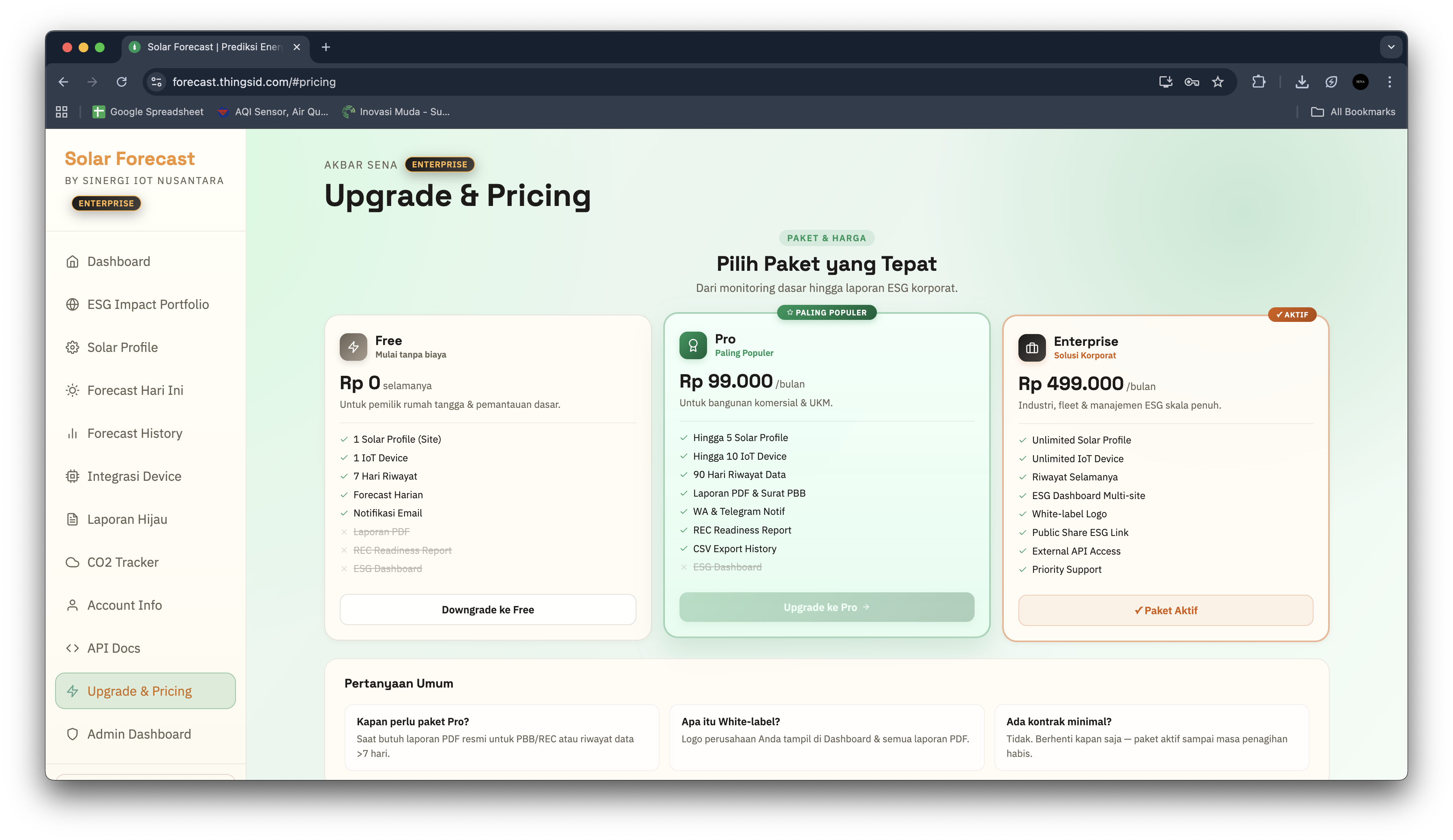Screen dimensions: 1453x840
Task: Expand the All Bookmarks folder
Action: [x=1353, y=111]
